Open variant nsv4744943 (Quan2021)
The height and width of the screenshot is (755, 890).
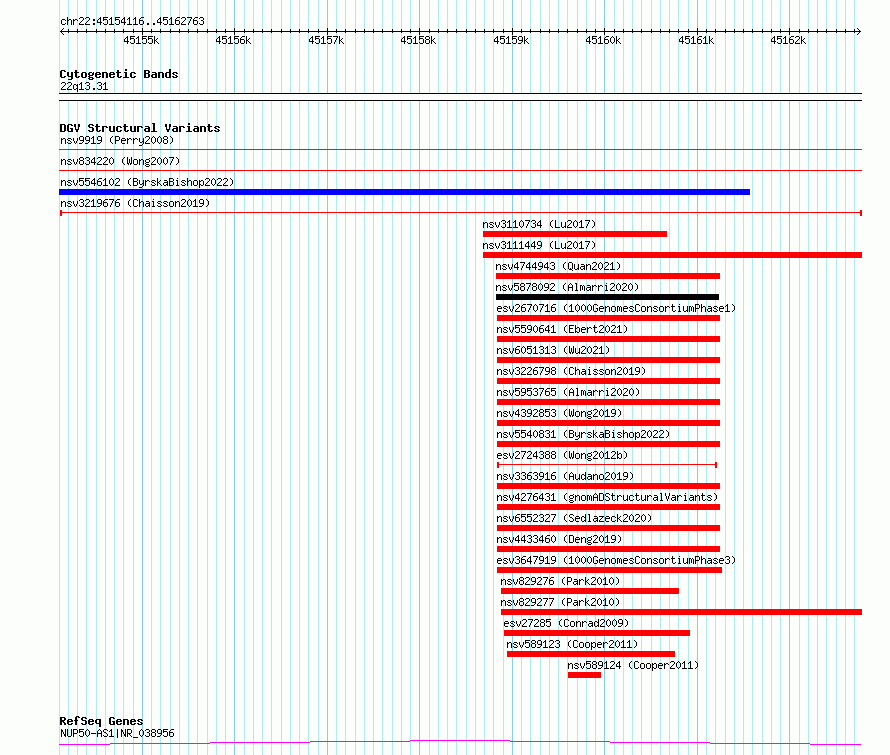558,266
